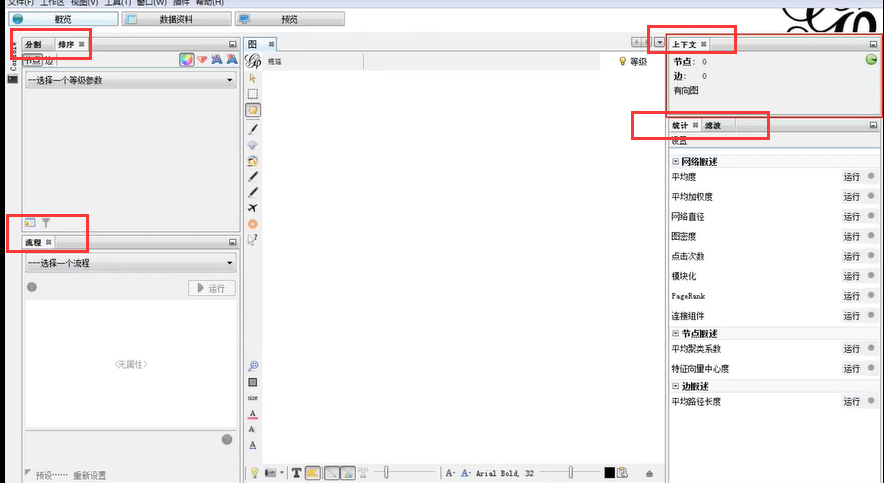Viewport: 884px width, 483px height.
Task: Select the orange heat map tool
Action: pos(253,224)
